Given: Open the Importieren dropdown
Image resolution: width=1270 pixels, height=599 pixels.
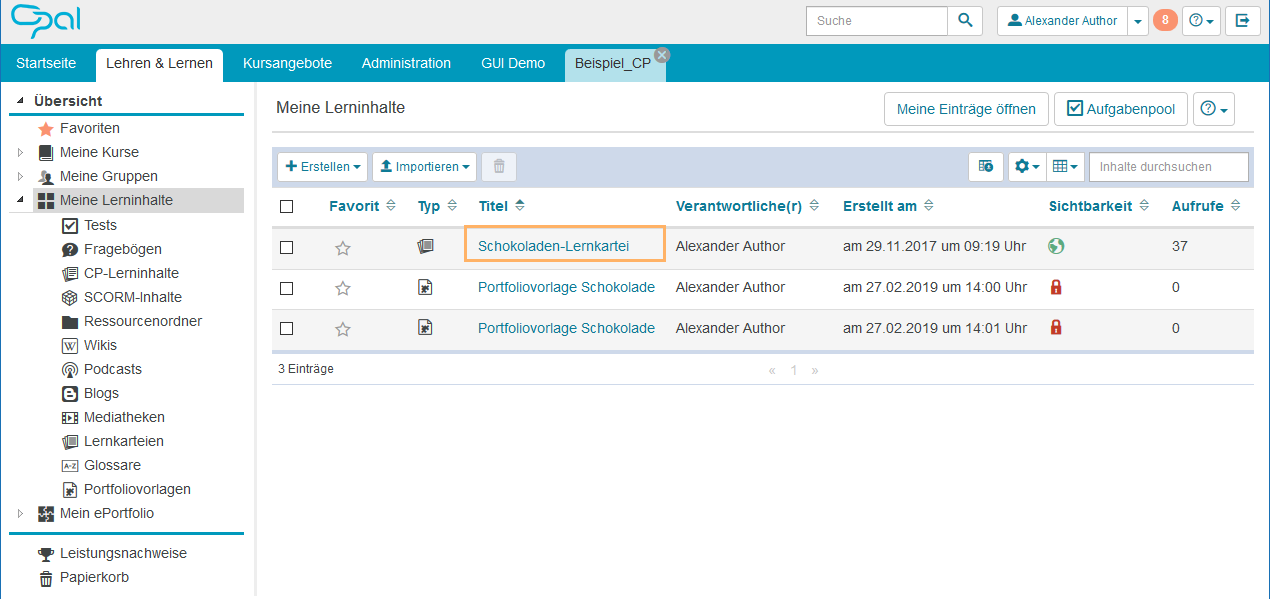Looking at the screenshot, I should point(424,167).
